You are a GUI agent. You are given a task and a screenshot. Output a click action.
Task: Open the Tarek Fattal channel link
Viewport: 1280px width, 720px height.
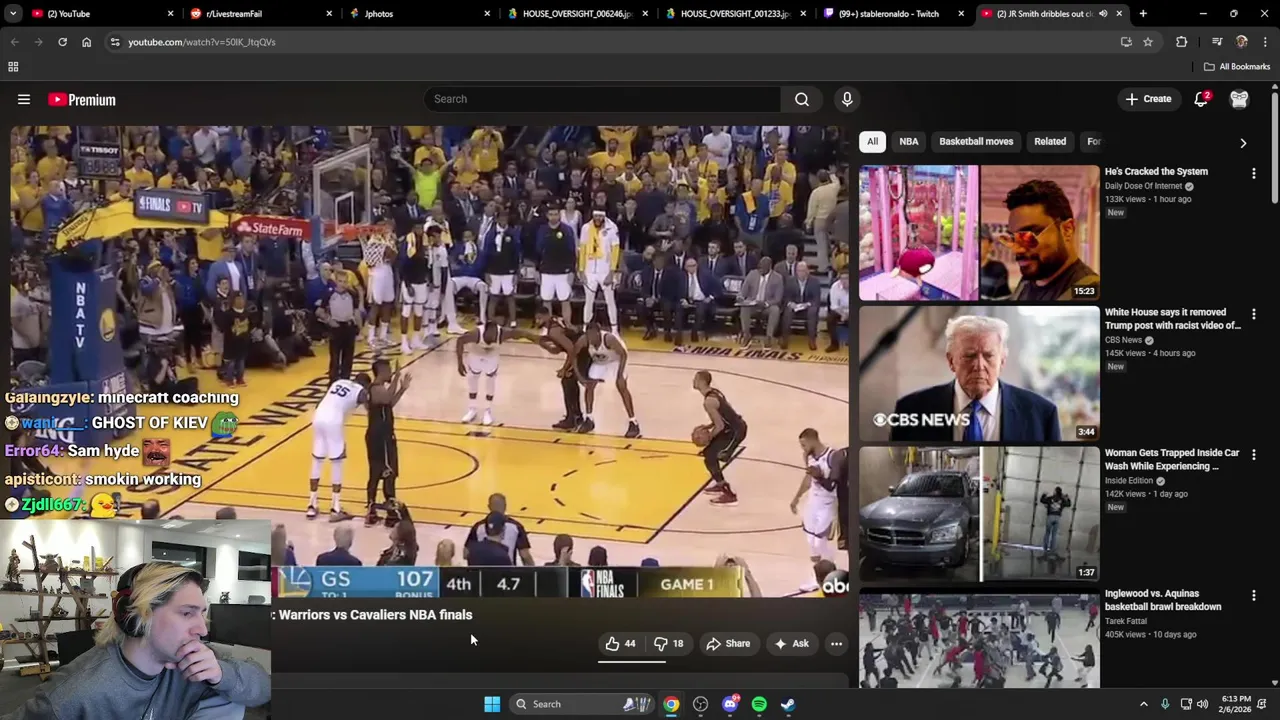coord(1126,621)
